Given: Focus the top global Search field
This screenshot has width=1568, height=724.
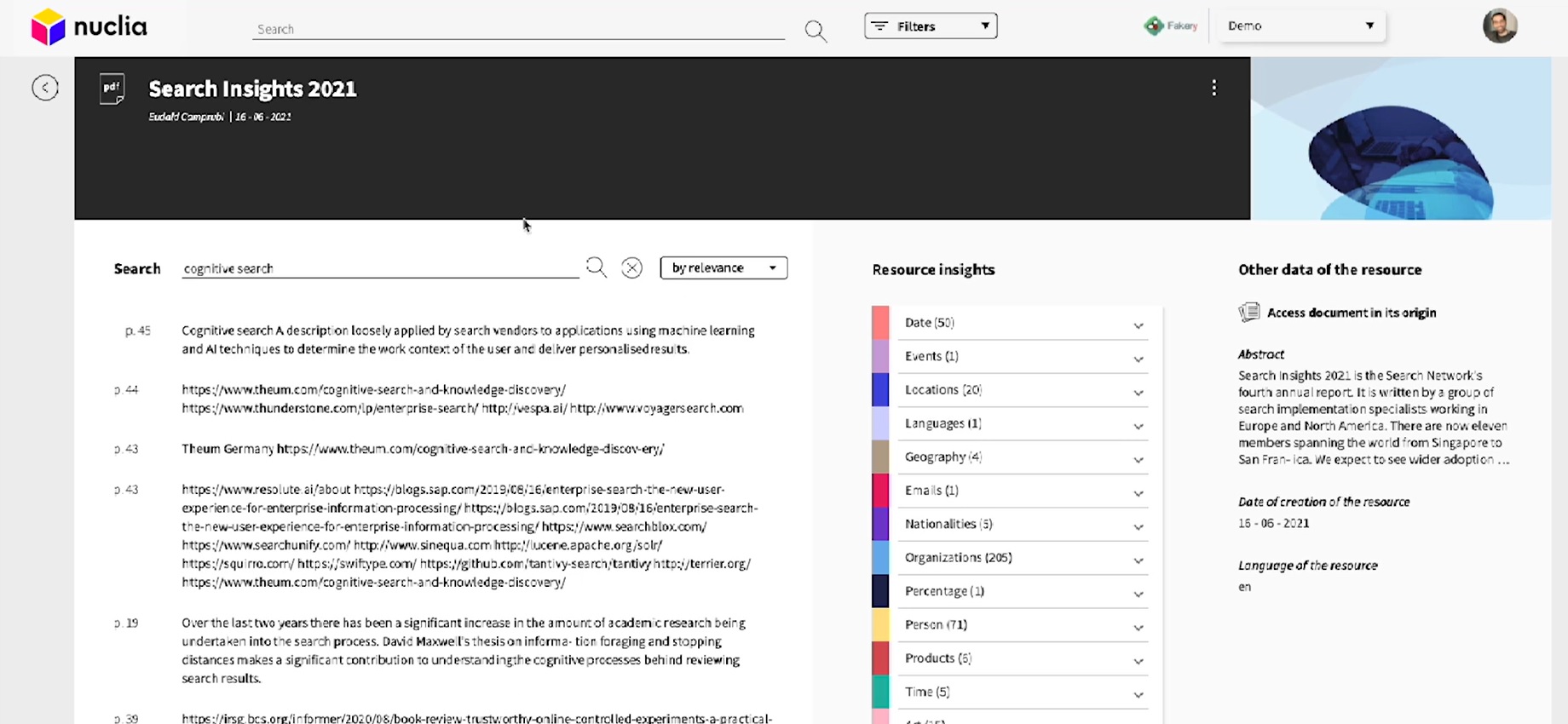Looking at the screenshot, I should pyautogui.click(x=518, y=29).
